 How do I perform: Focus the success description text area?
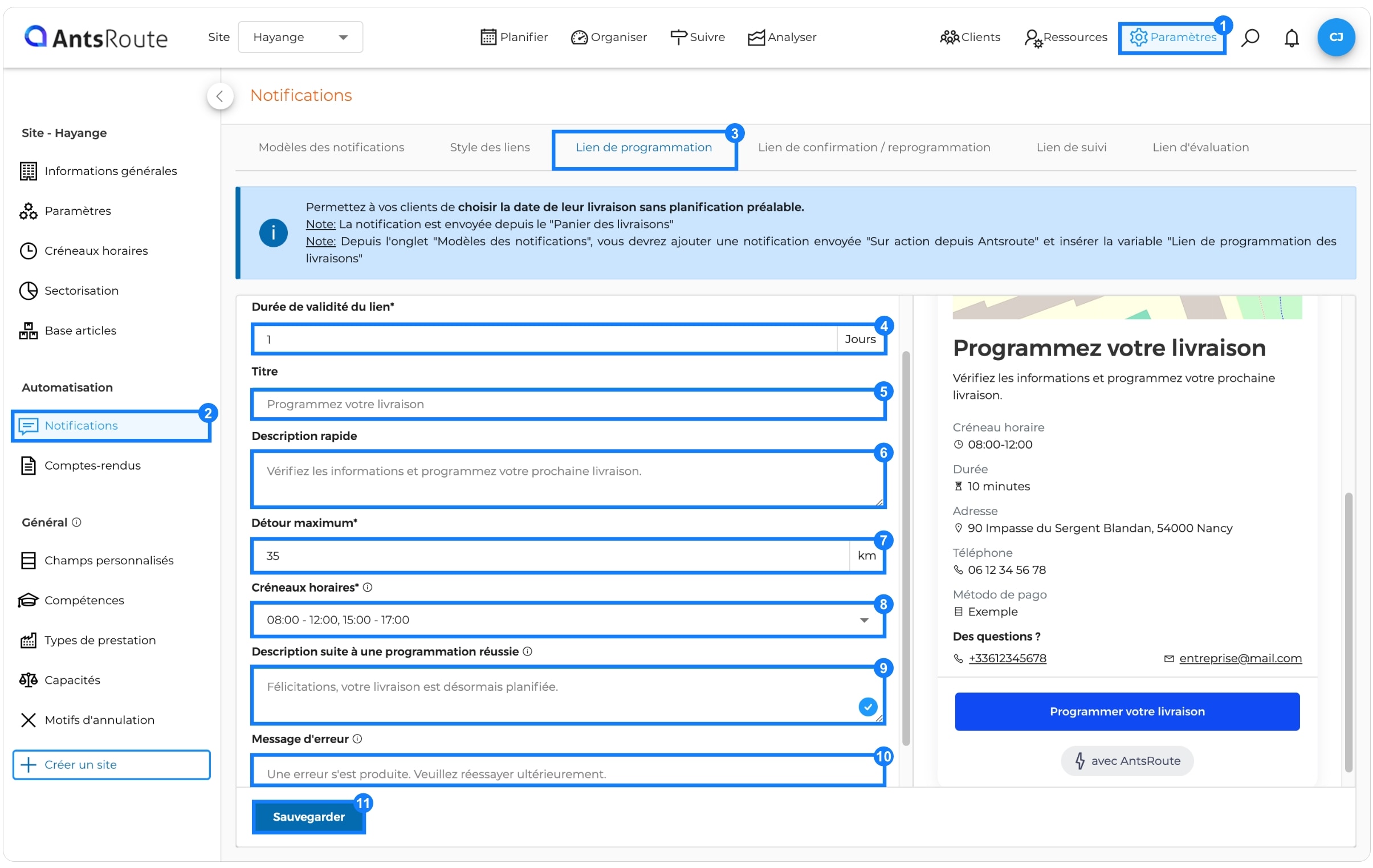pyautogui.click(x=568, y=695)
